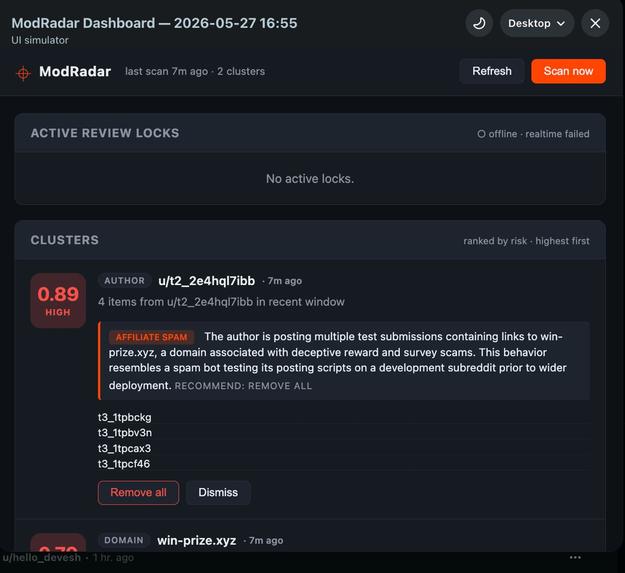Open u/hello_devesh profile link behind the panel
625x573 pixels.
[x=42, y=557]
